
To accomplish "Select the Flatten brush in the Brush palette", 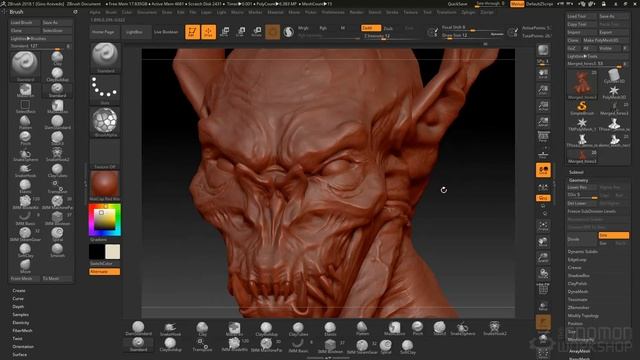I will 25,122.
